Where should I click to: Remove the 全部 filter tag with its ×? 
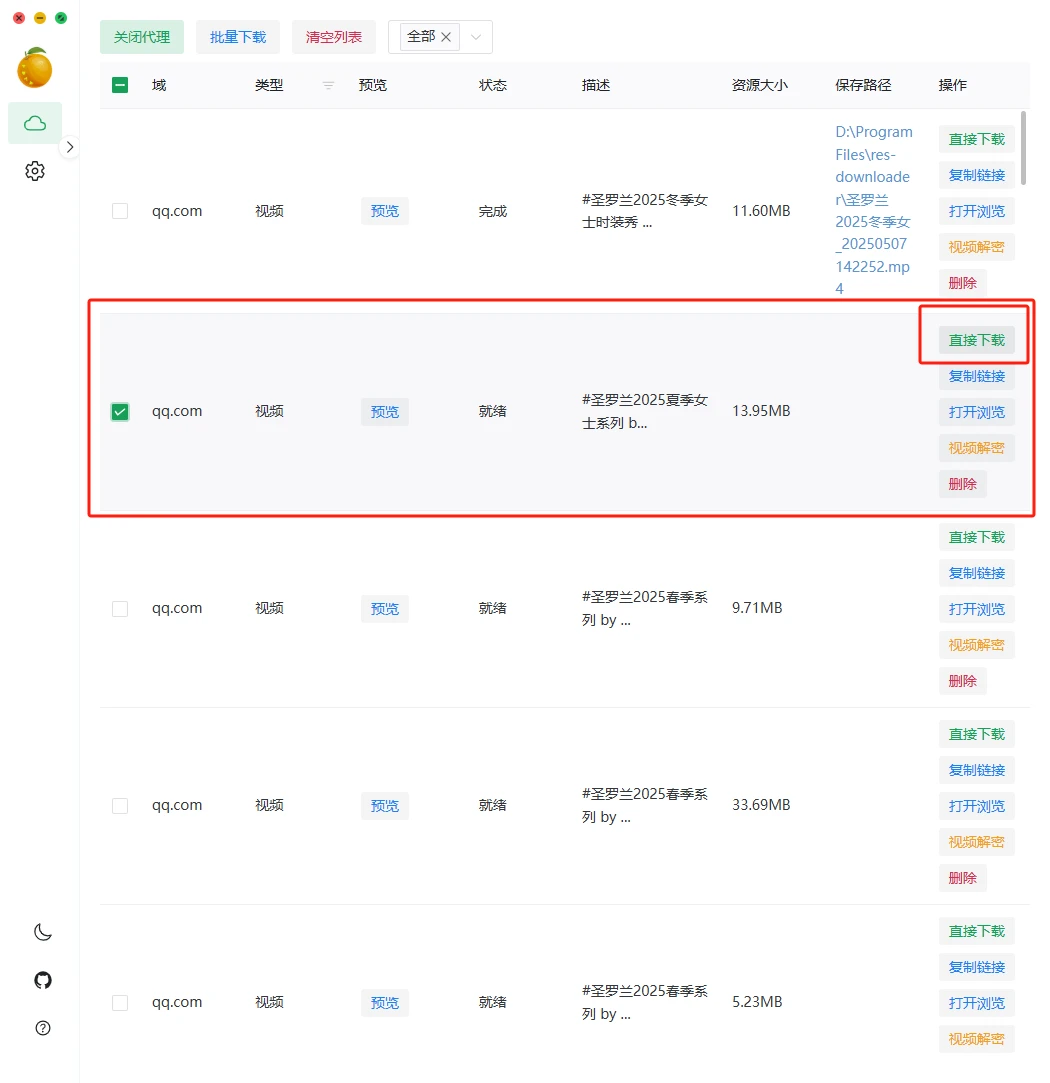click(x=446, y=36)
